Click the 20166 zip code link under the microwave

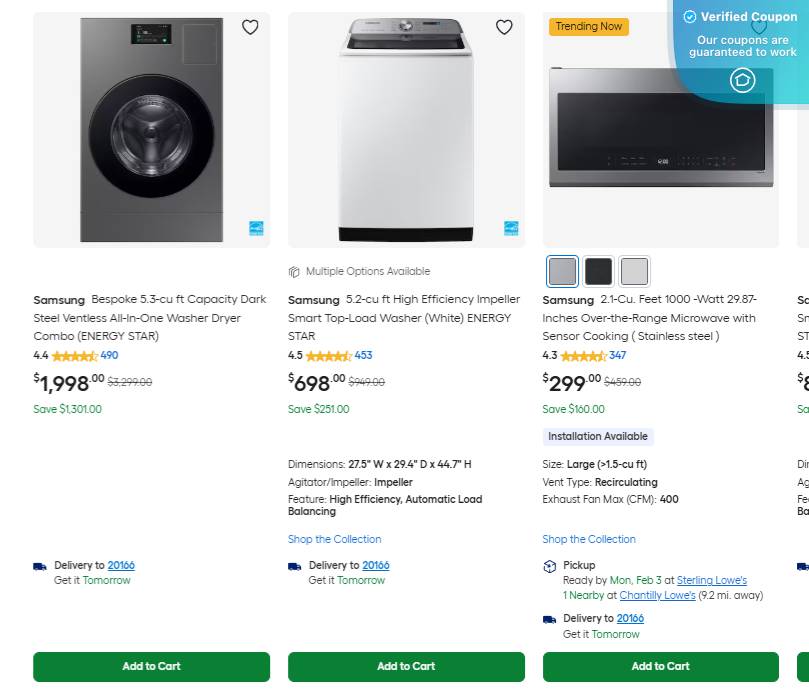[630, 618]
